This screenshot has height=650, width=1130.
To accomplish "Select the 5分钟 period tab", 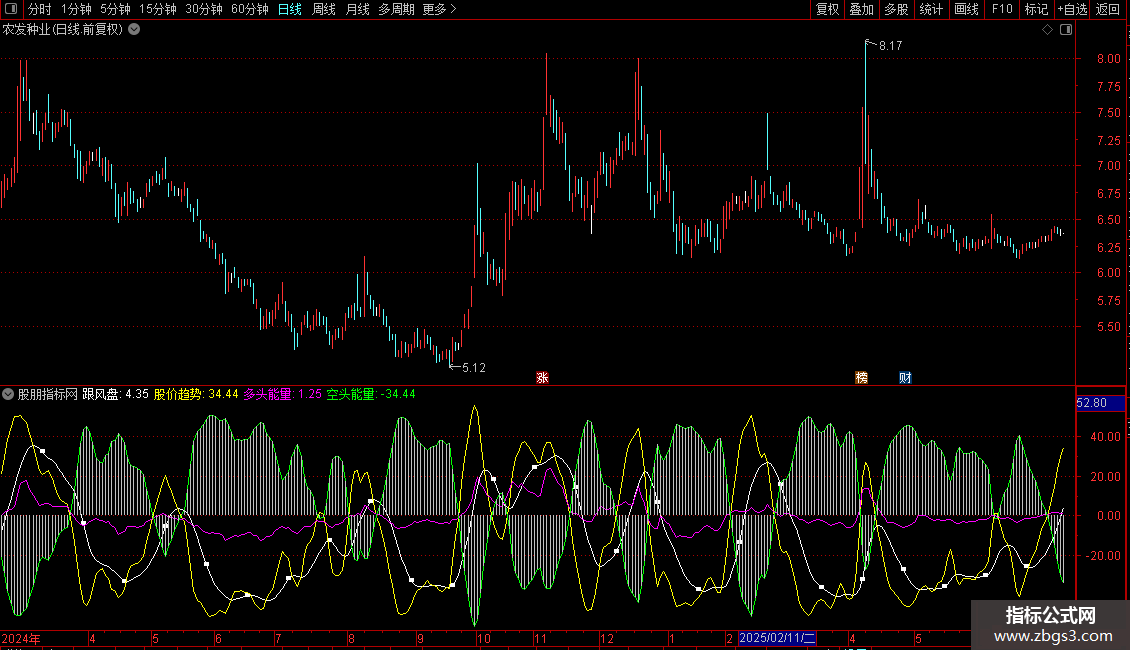I will coord(115,9).
